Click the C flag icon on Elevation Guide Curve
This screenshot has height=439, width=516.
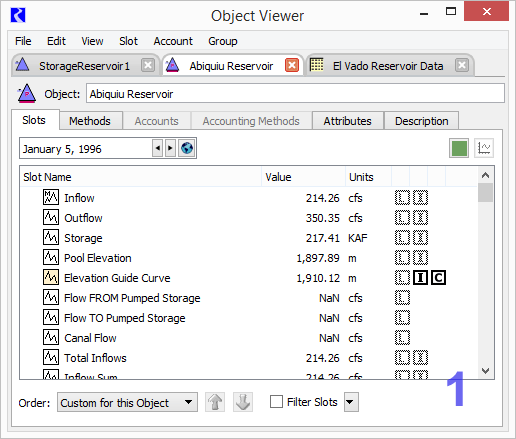pos(438,278)
